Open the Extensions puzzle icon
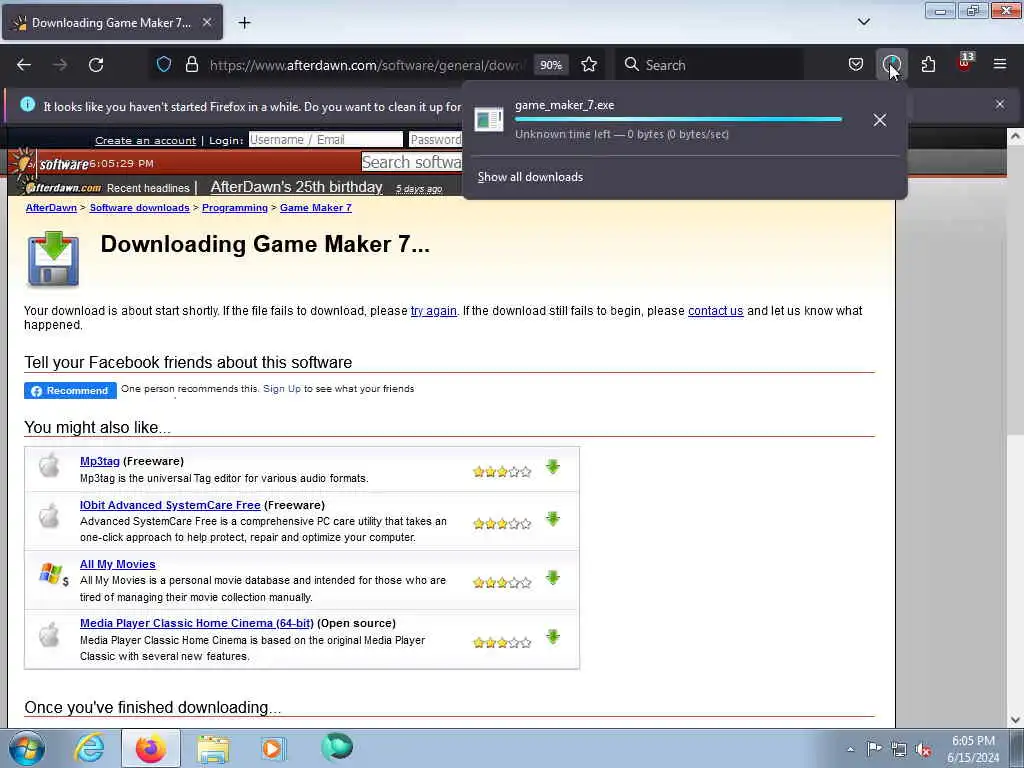 tap(928, 65)
